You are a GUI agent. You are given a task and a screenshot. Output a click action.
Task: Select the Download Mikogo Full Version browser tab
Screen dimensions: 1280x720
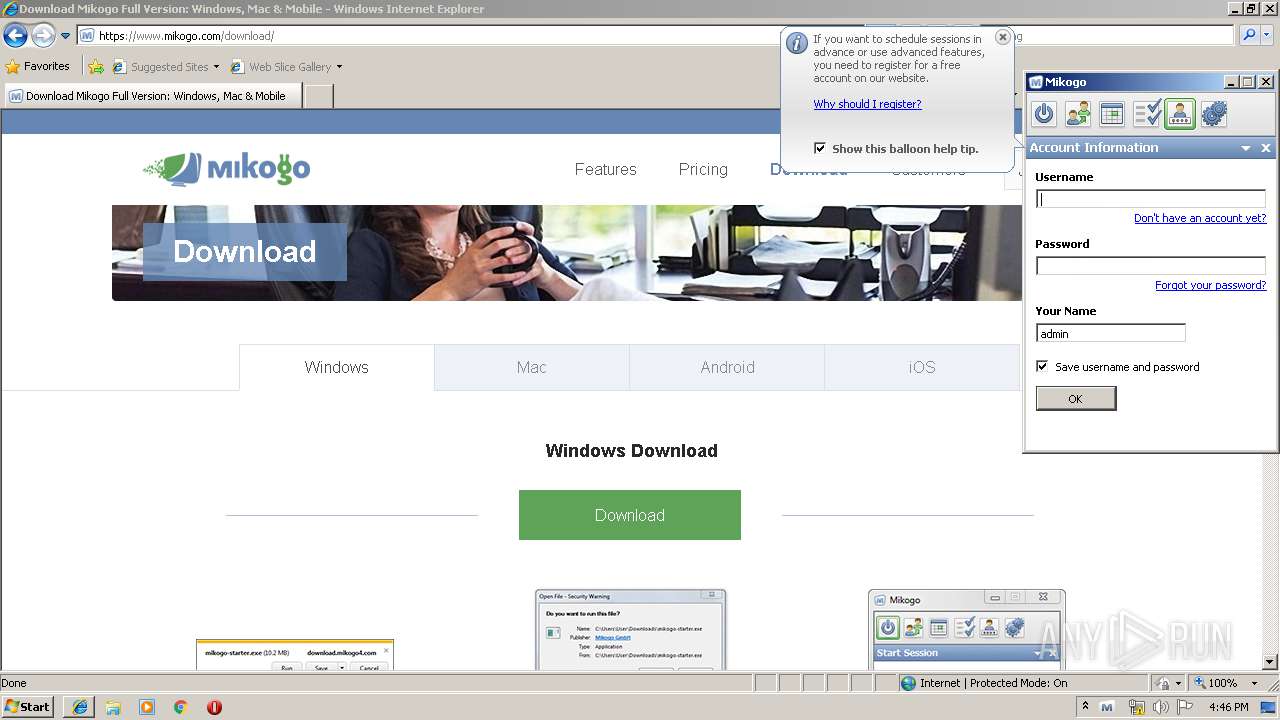152,96
